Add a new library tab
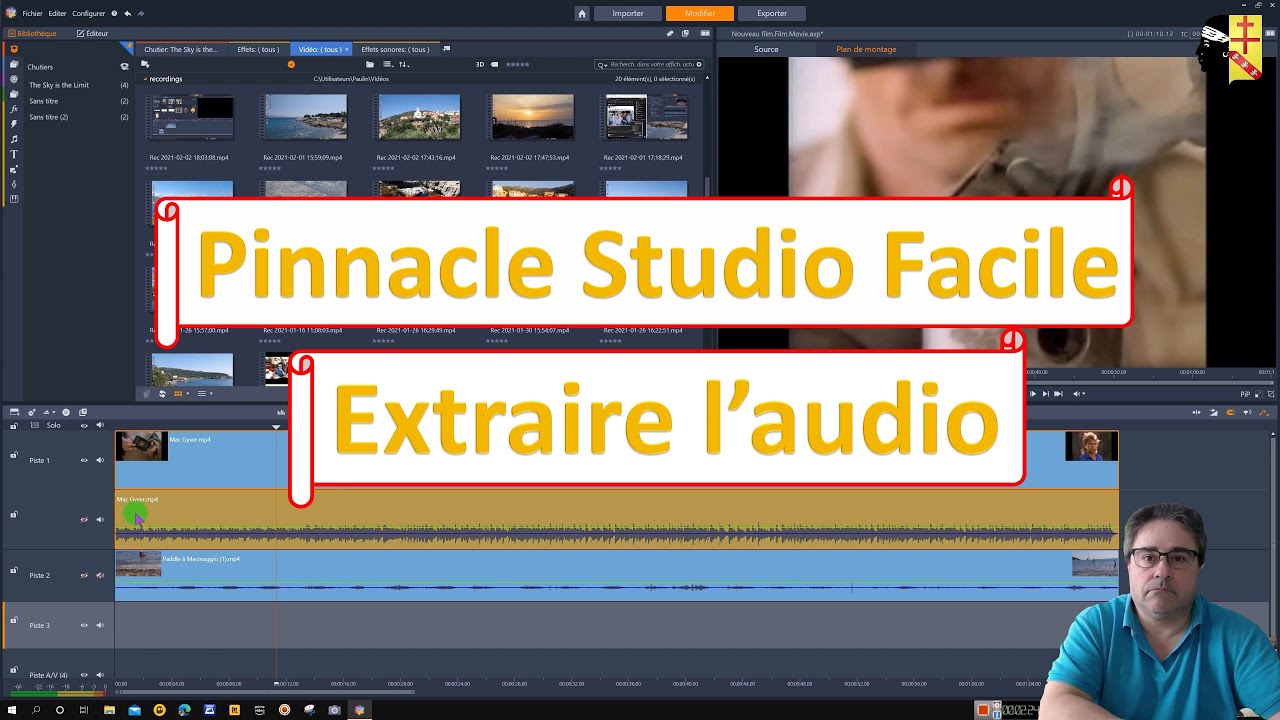1280x720 pixels. pos(446,49)
